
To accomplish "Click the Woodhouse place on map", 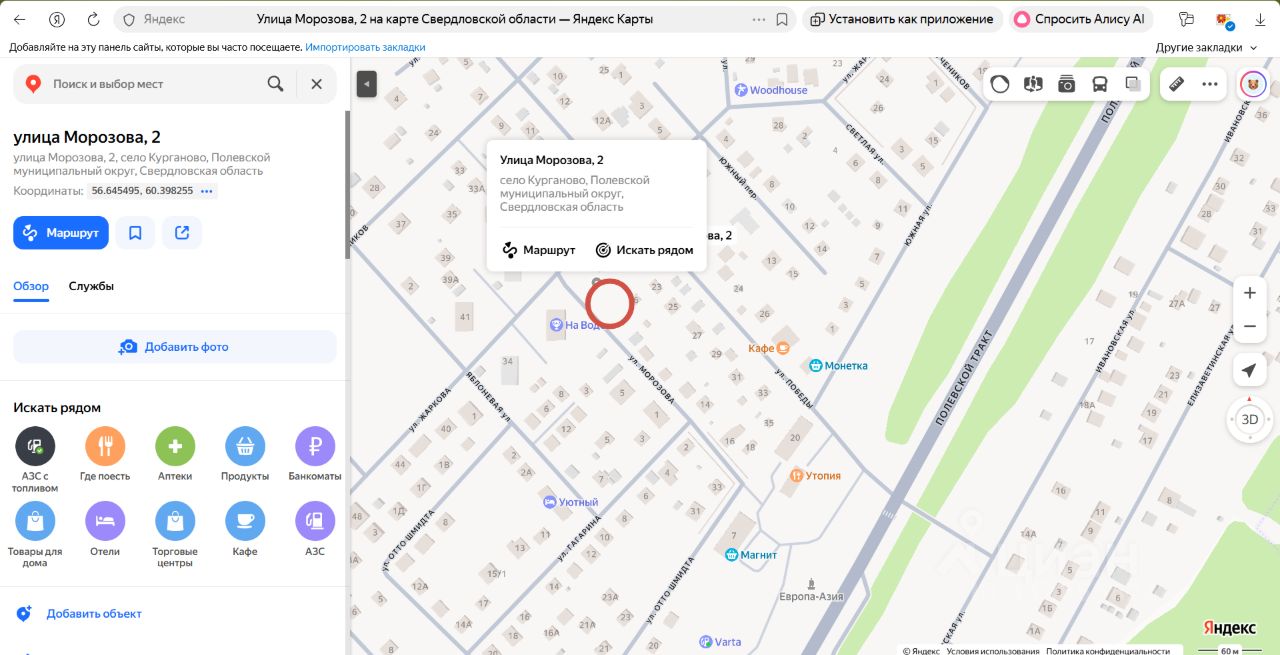I will [x=771, y=90].
